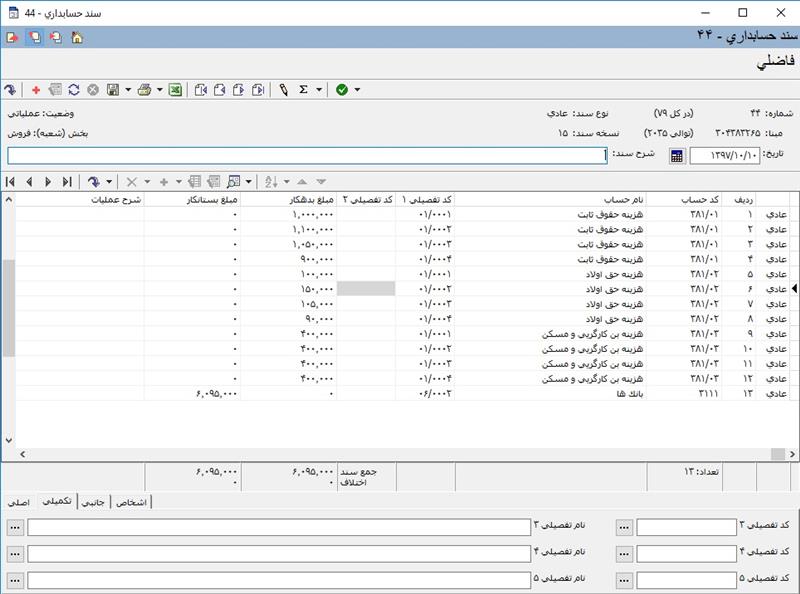Expand the green checkmark confirm dropdown arrow
The width and height of the screenshot is (800, 594).
[x=357, y=90]
